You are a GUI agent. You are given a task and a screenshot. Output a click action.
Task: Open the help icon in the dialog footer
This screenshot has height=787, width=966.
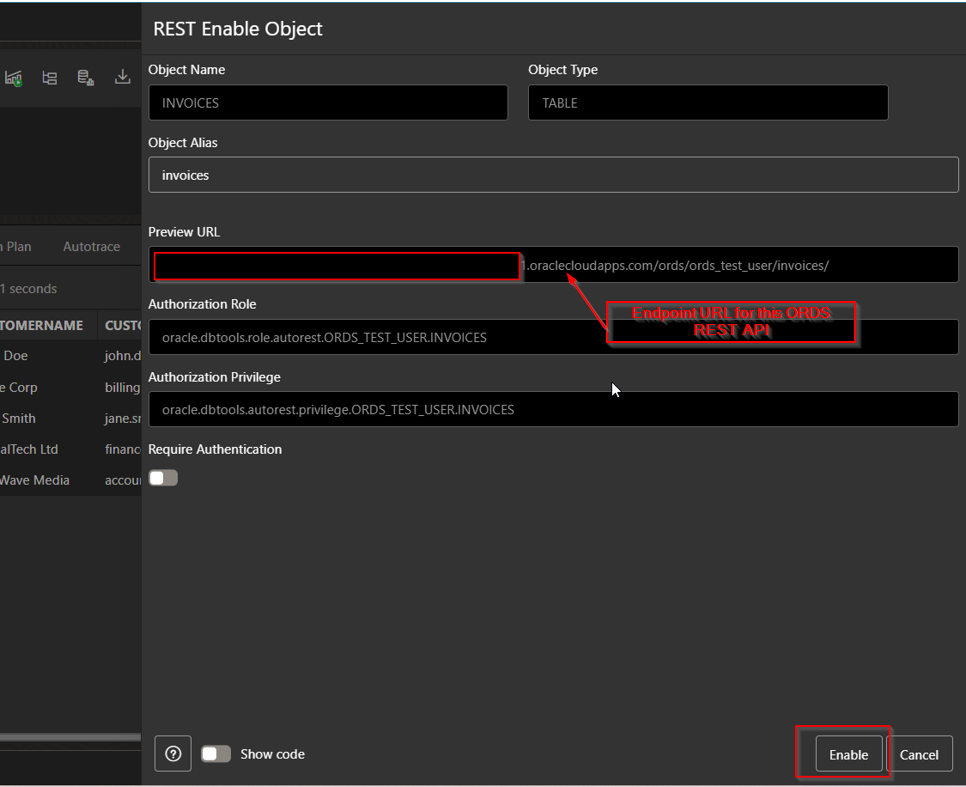[172, 753]
